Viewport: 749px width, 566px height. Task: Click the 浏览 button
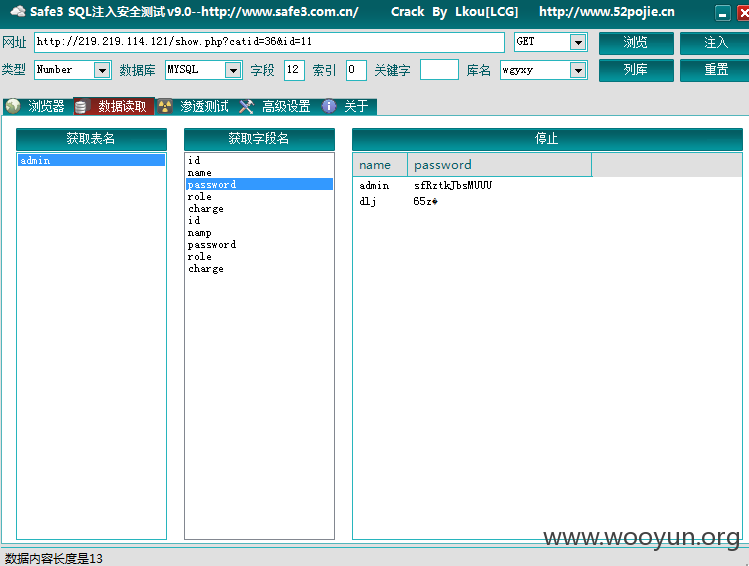click(x=636, y=43)
